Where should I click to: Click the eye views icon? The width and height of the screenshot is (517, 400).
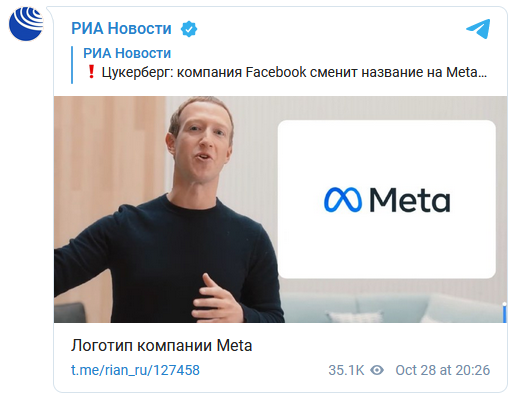coord(377,370)
